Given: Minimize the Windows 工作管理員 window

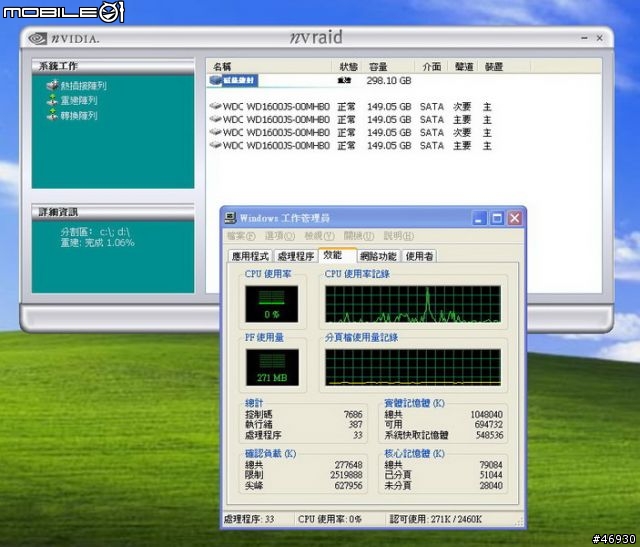Looking at the screenshot, I should tap(480, 218).
